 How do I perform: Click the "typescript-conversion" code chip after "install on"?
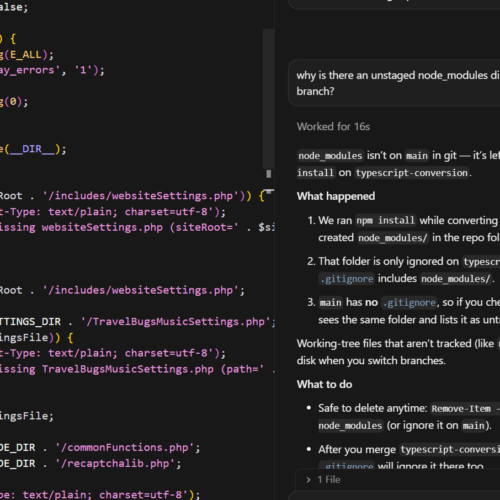[x=412, y=173]
